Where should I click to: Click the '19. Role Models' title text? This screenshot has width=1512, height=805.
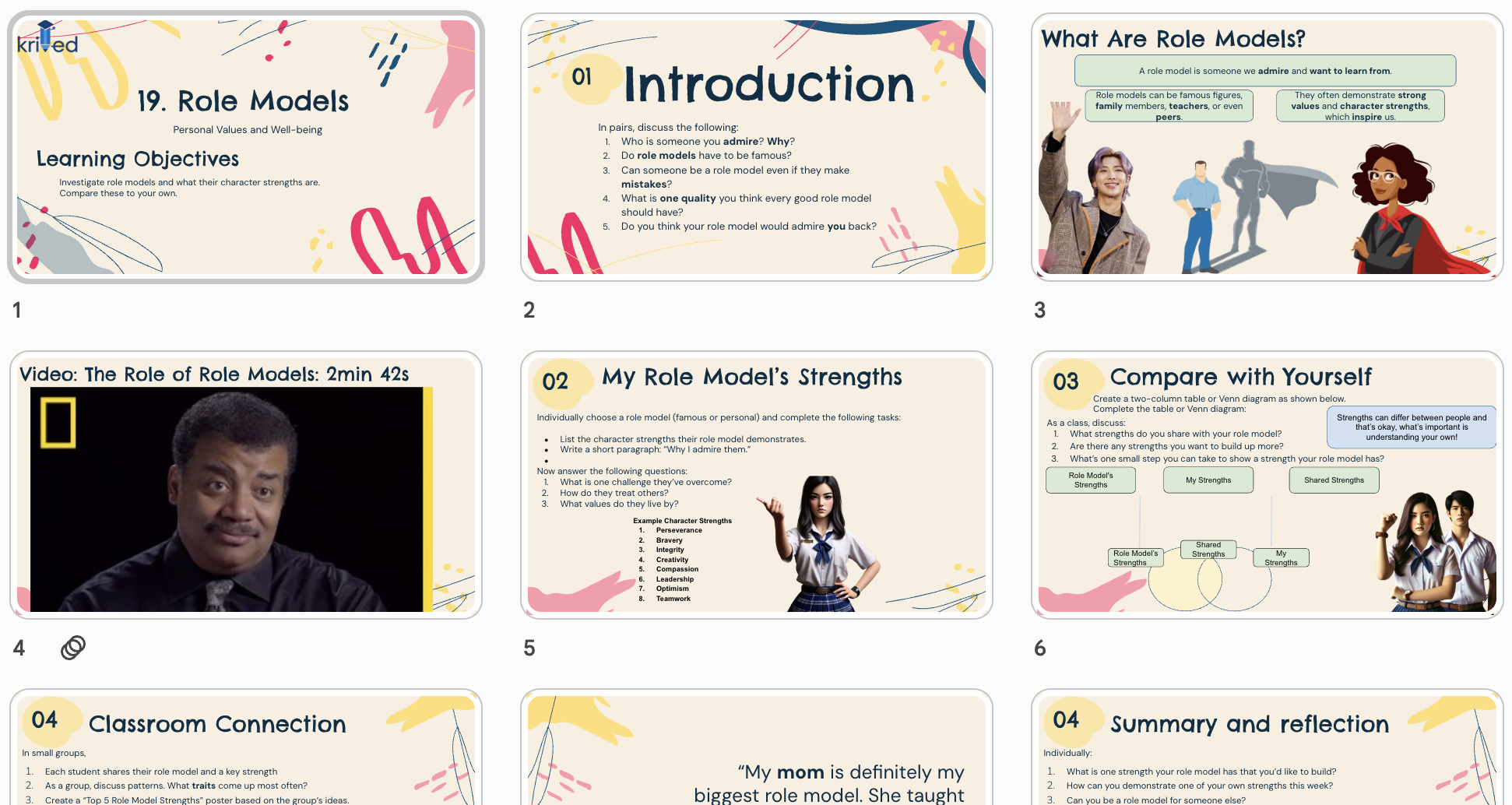(x=243, y=101)
